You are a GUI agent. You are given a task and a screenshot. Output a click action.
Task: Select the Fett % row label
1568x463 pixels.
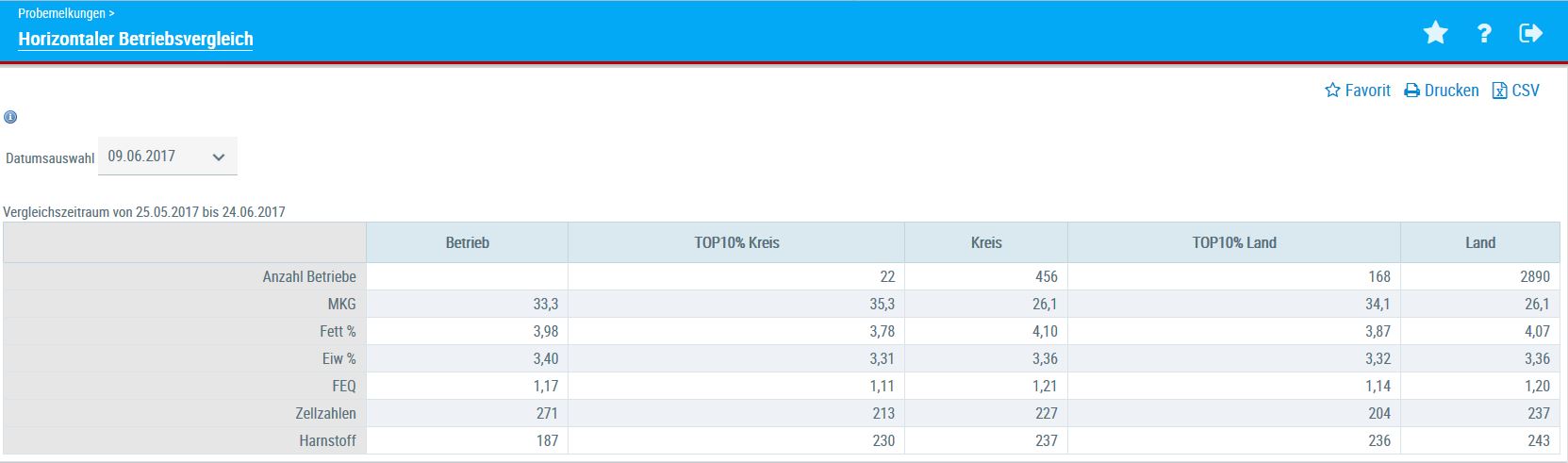pos(338,332)
